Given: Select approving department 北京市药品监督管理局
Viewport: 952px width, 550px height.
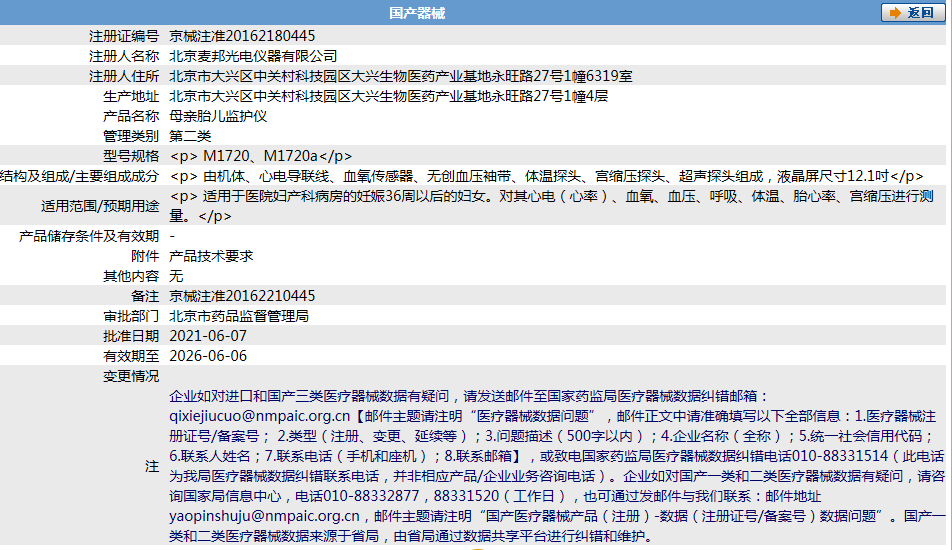Looking at the screenshot, I should [x=239, y=316].
